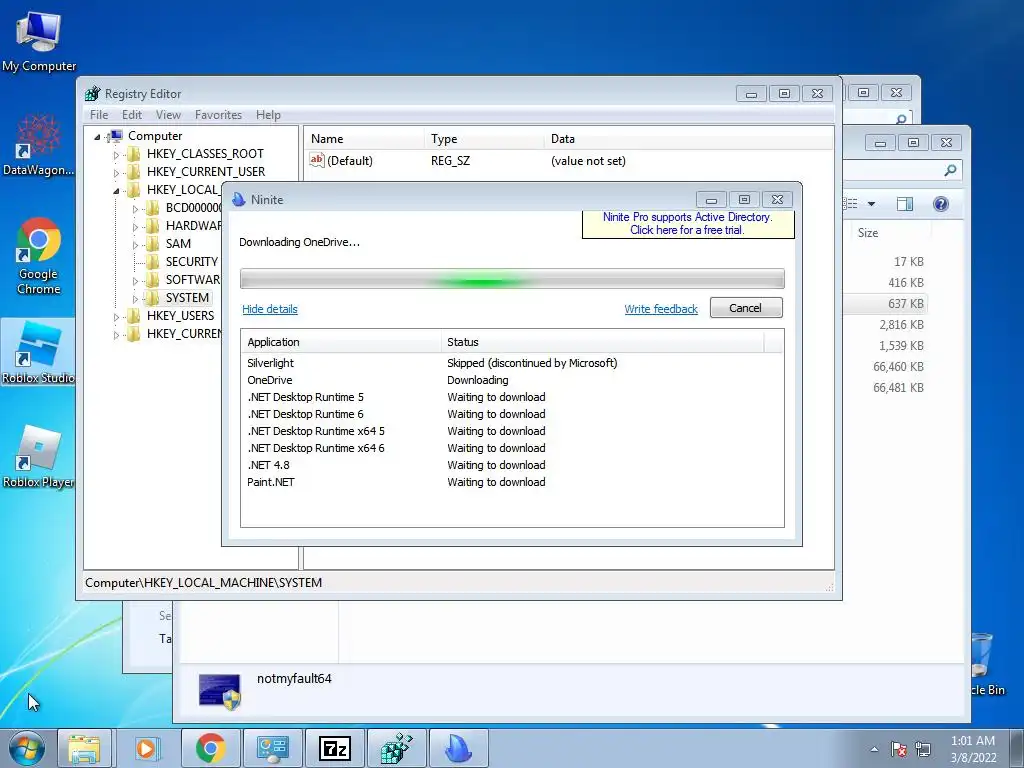Expand the HARDWARE key
This screenshot has height=768, width=1024.
coord(135,227)
